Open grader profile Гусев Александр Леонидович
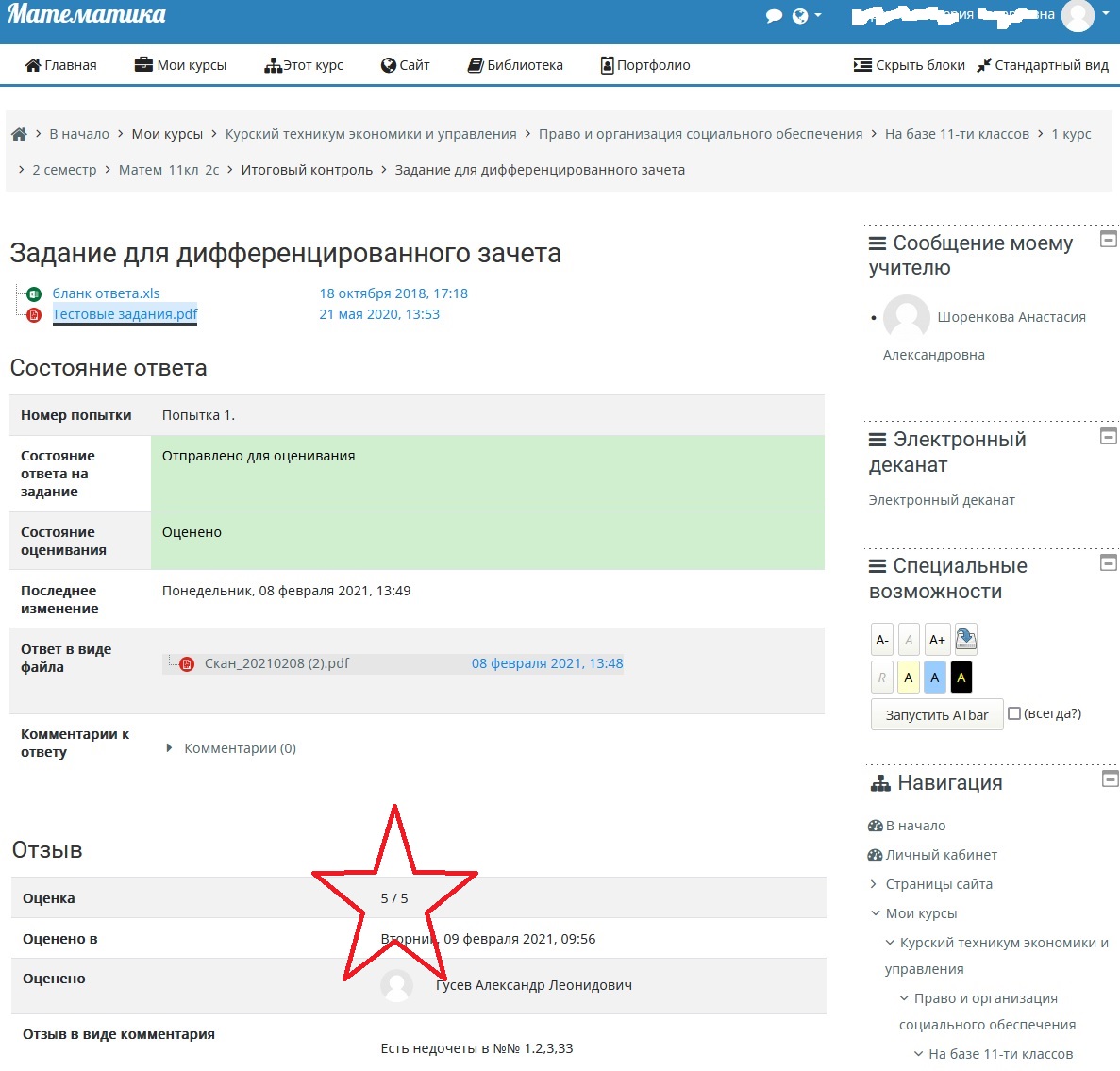The width and height of the screenshot is (1120, 1071). tap(533, 985)
